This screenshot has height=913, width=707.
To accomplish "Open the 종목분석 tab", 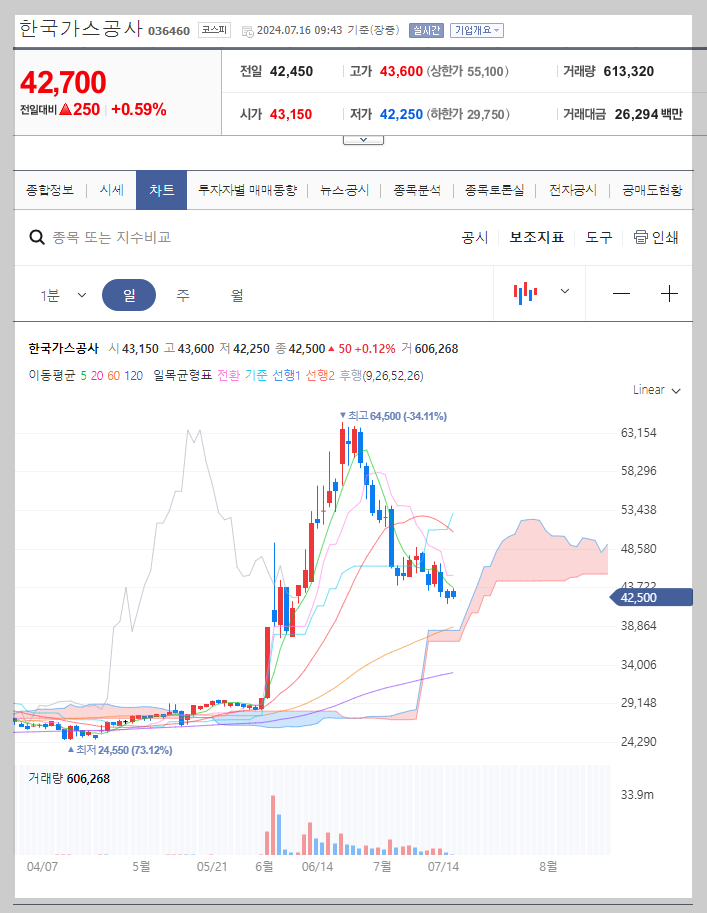I will click(x=417, y=190).
